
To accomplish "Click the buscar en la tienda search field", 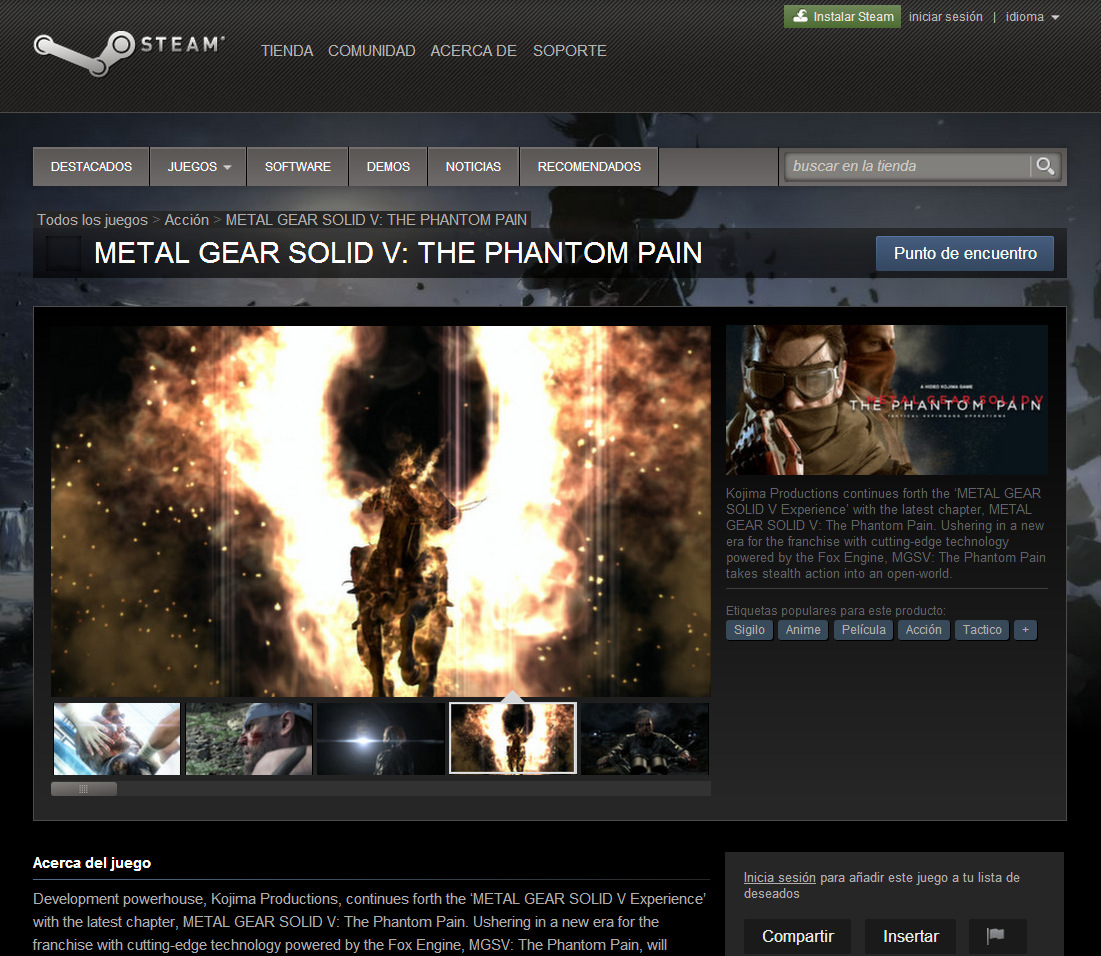I will tap(910, 166).
